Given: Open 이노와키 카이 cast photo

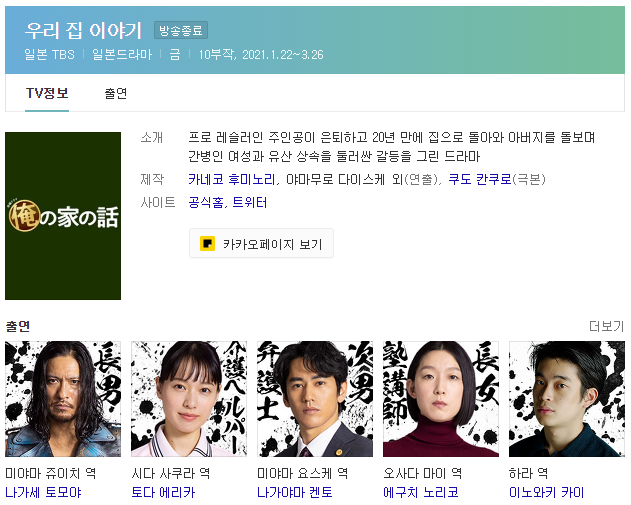Looking at the screenshot, I should 567,399.
